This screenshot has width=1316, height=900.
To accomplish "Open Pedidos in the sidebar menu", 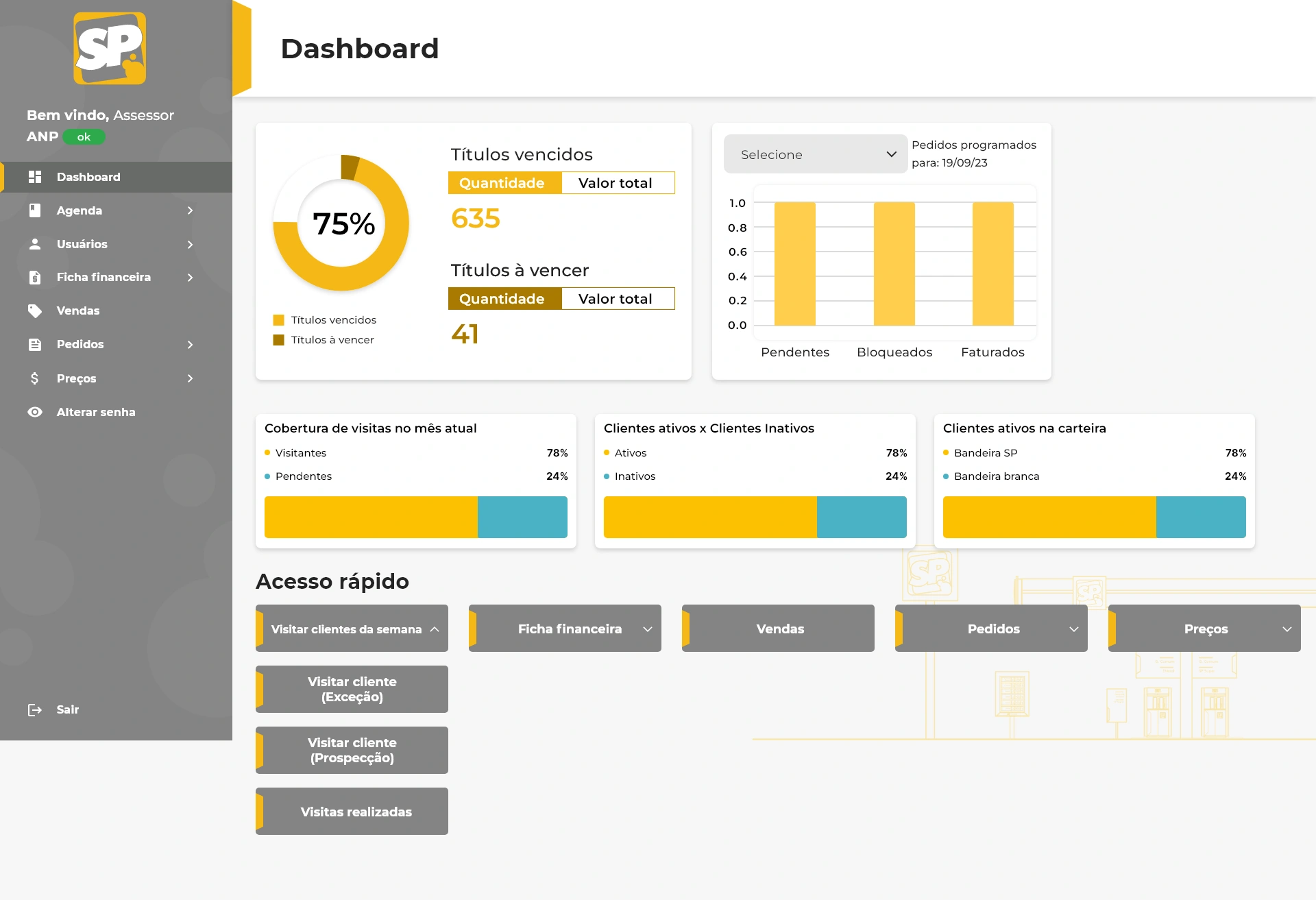I will (x=80, y=345).
